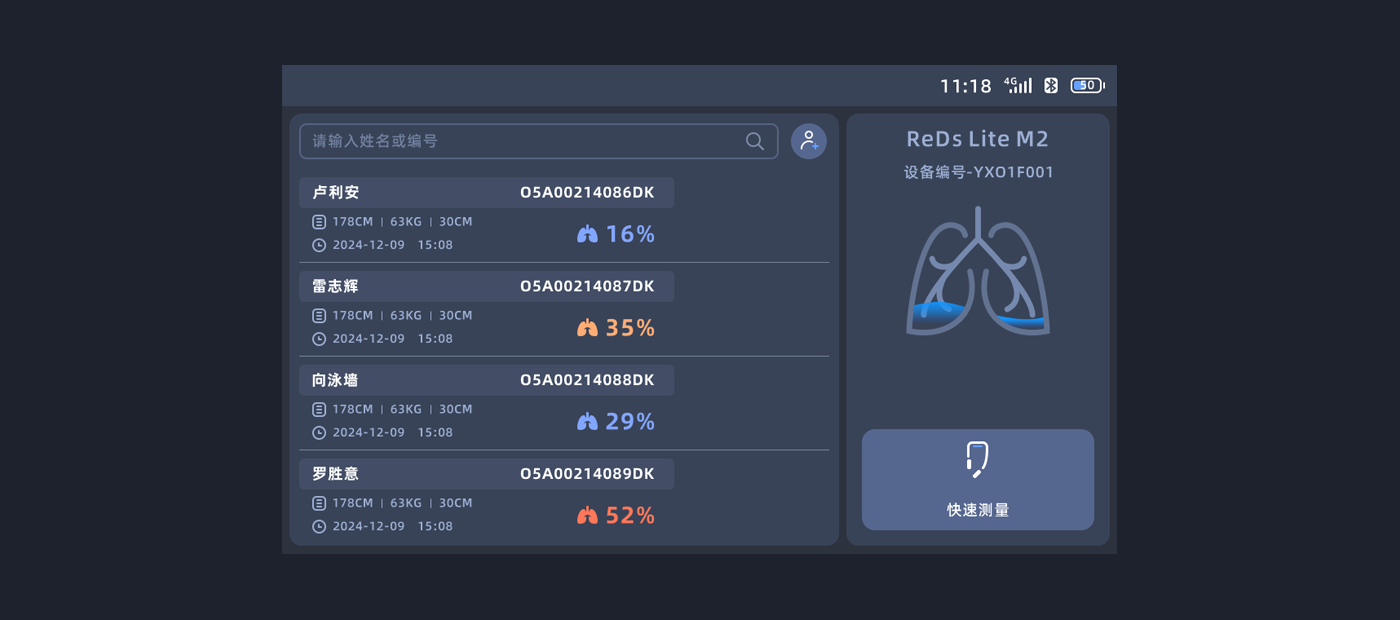Click the probe icon in quick measure
The image size is (1400, 620).
click(x=977, y=458)
